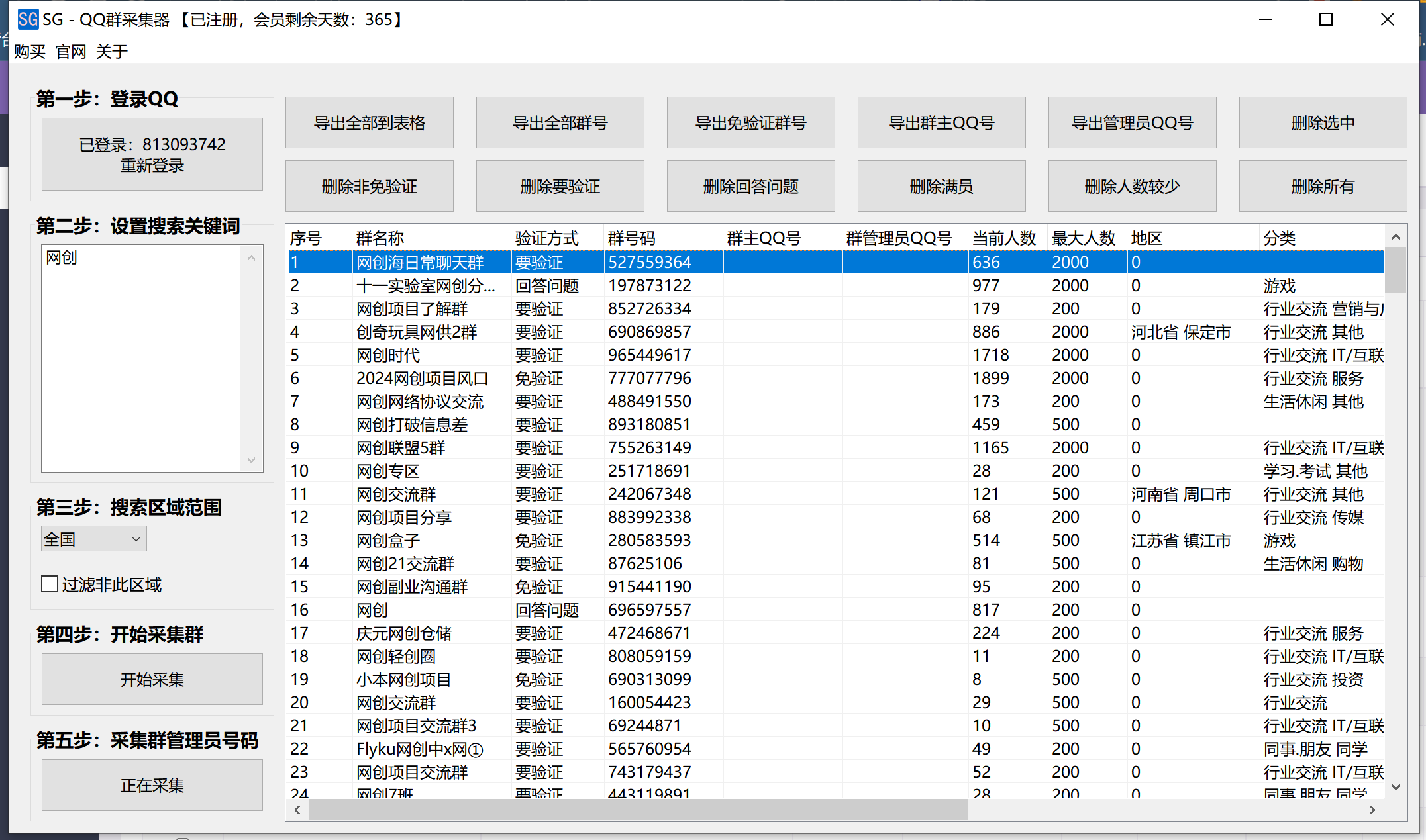The height and width of the screenshot is (840, 1426).
Task: Click 删除所有 to delete all results
Action: [x=1323, y=186]
